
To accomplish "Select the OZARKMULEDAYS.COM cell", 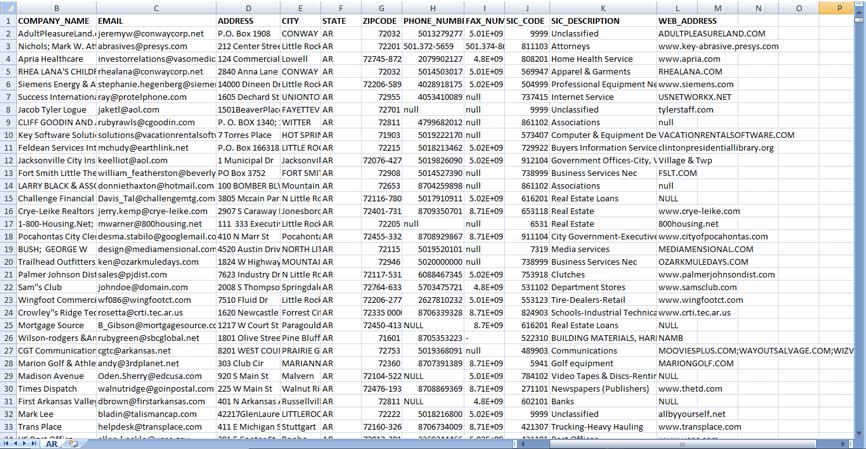I will [677, 262].
